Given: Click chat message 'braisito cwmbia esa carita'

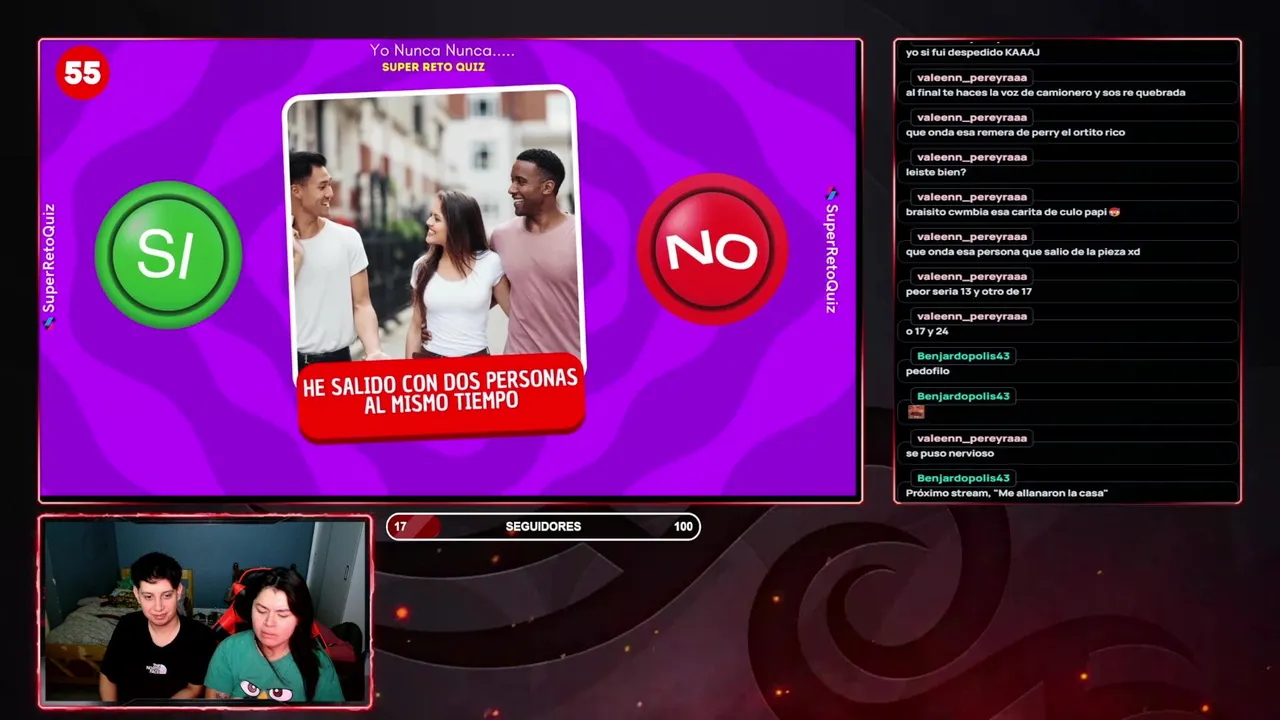Looking at the screenshot, I should [x=1012, y=212].
